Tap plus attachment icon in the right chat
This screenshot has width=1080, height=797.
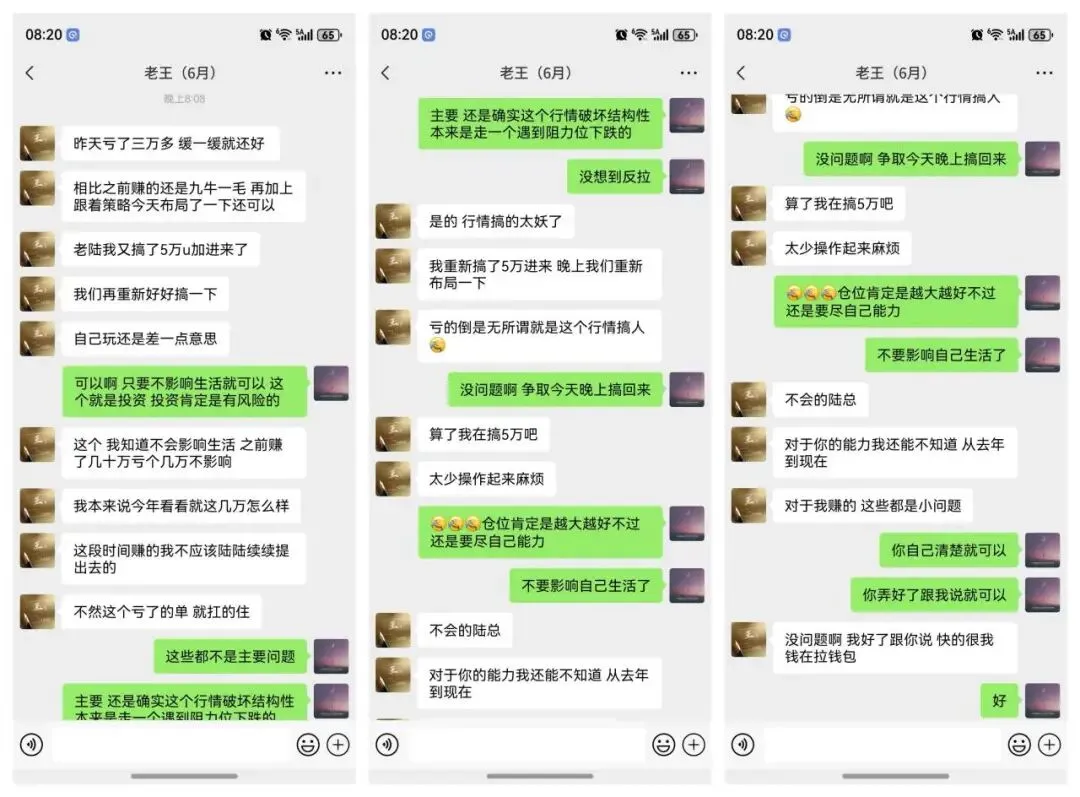(x=1049, y=745)
